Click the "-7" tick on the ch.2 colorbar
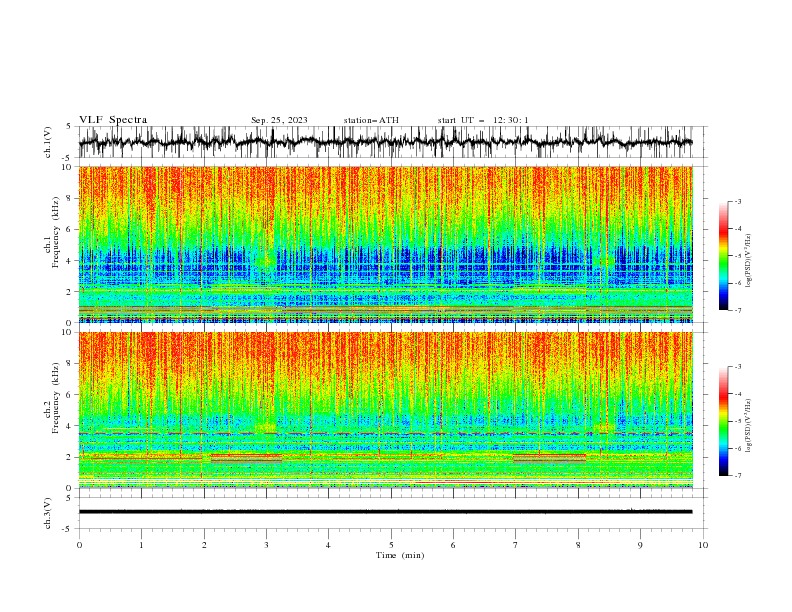Screen dimensions: 792x612 tap(738, 476)
